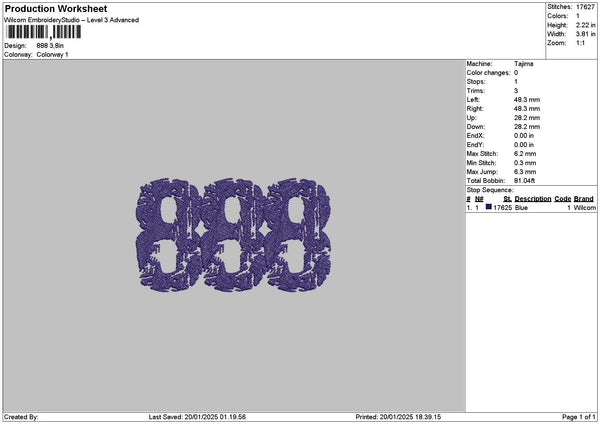Click the Machine value Tajima
600x424 pixels.
click(x=524, y=64)
